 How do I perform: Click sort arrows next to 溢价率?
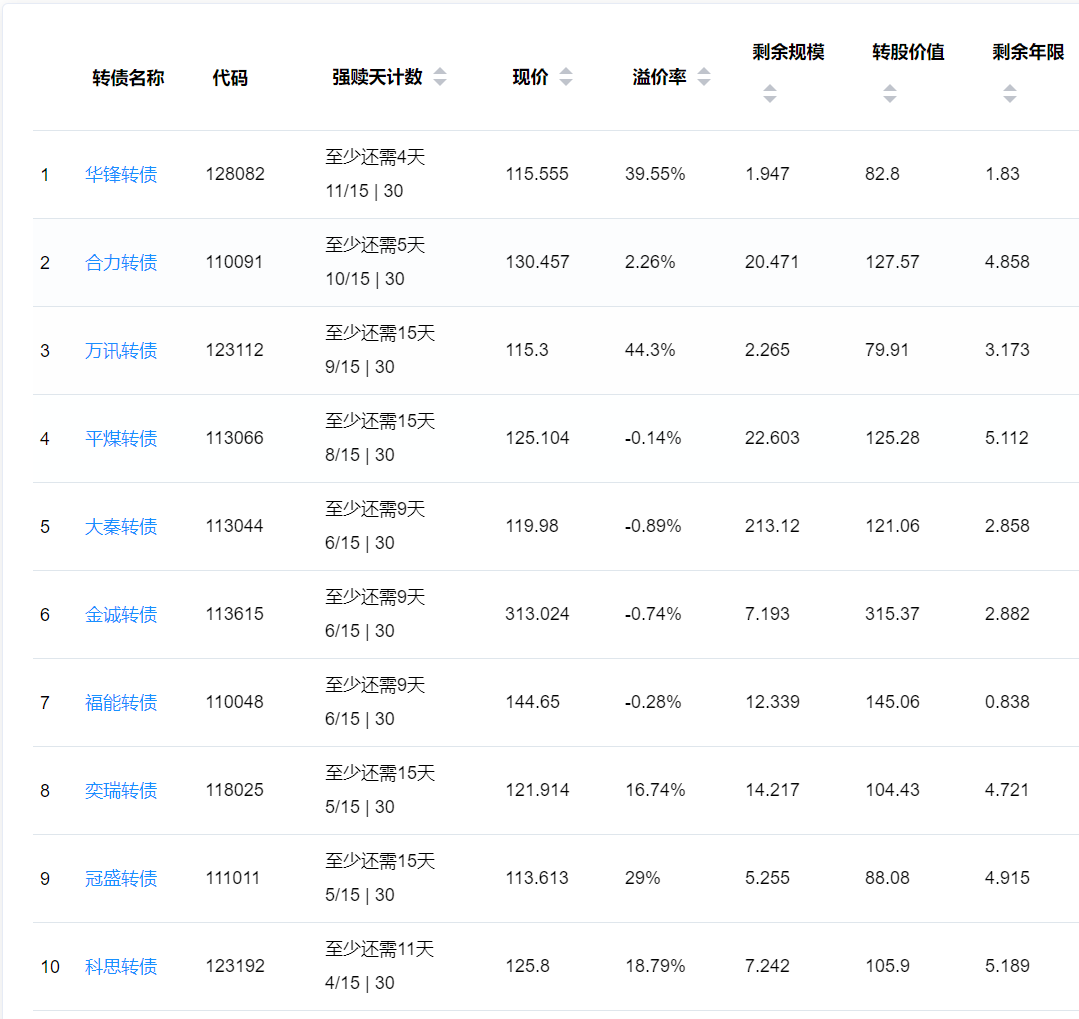click(704, 78)
